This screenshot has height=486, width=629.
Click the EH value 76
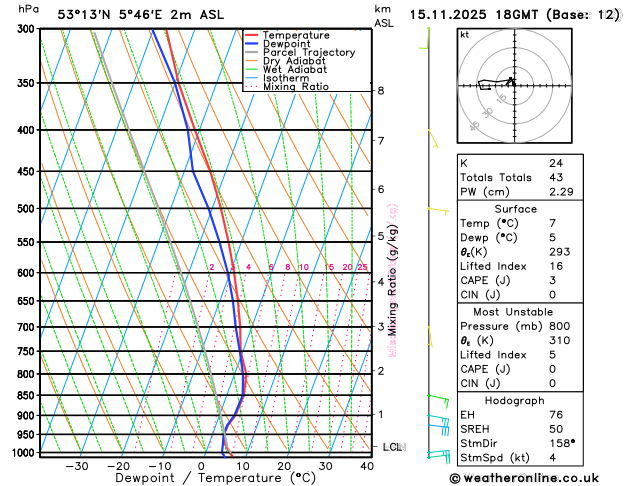point(556,415)
